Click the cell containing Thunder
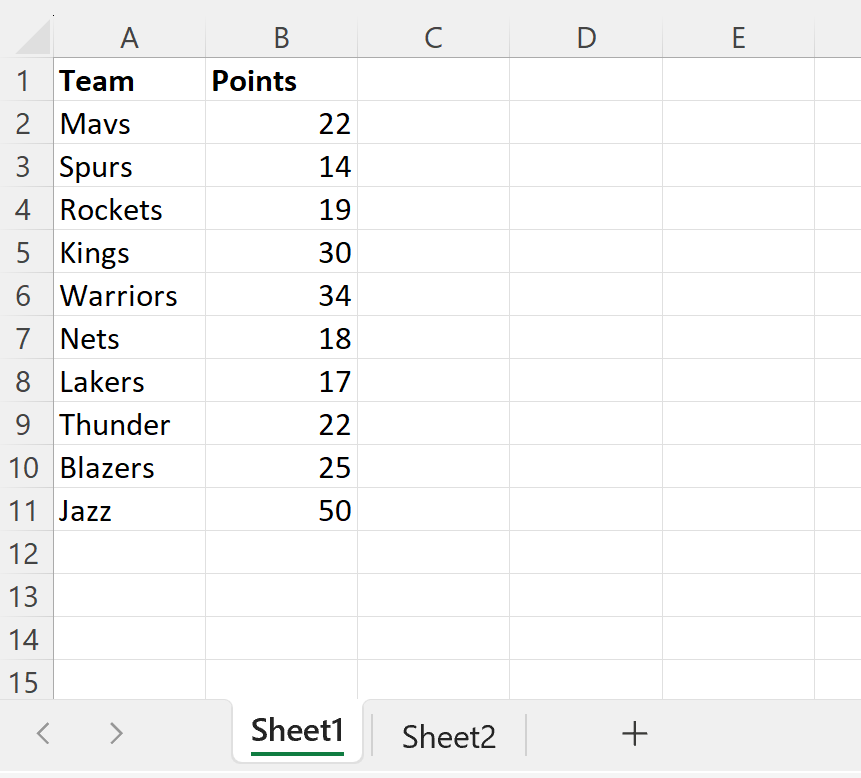 tap(129, 424)
